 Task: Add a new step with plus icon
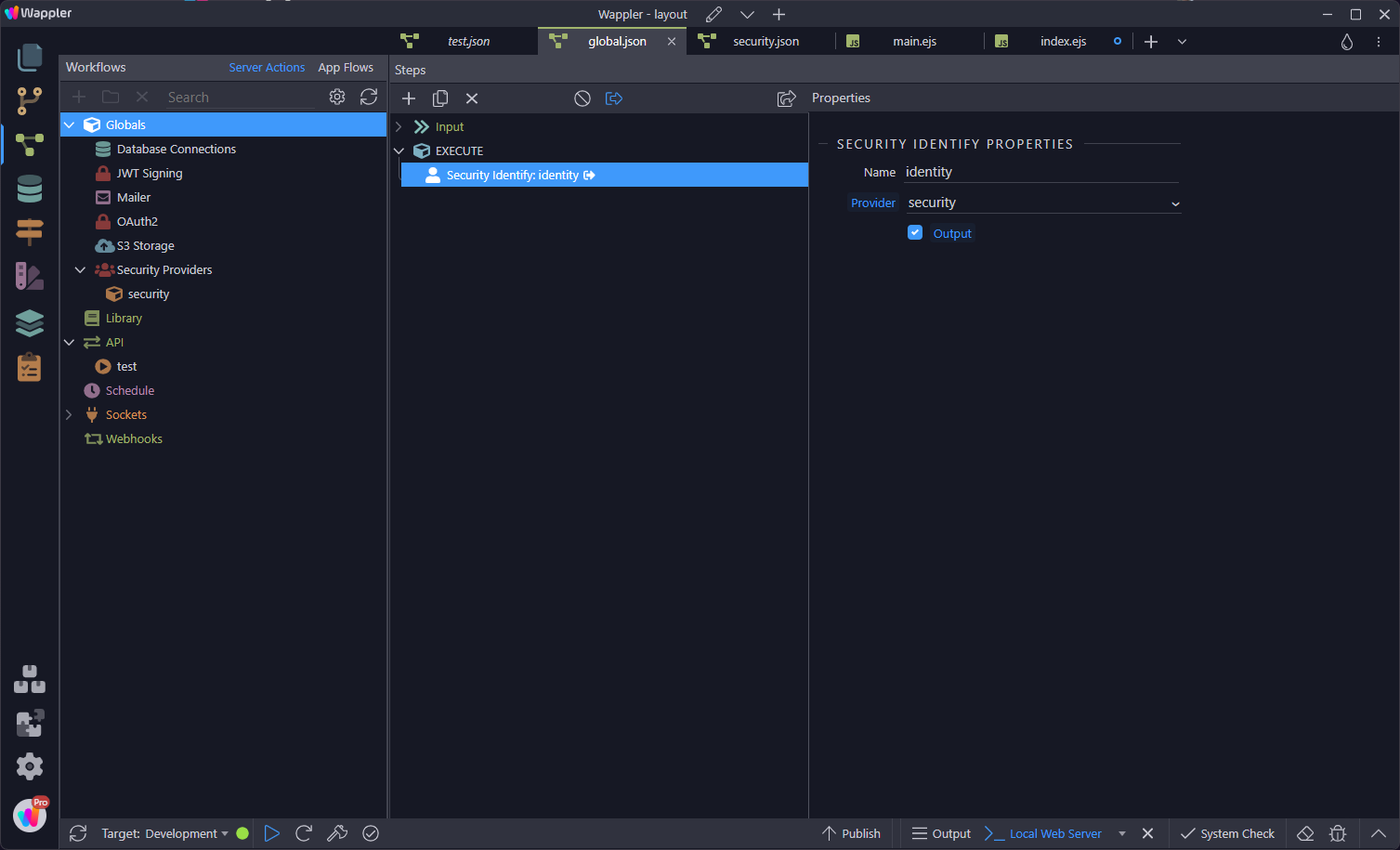point(409,98)
